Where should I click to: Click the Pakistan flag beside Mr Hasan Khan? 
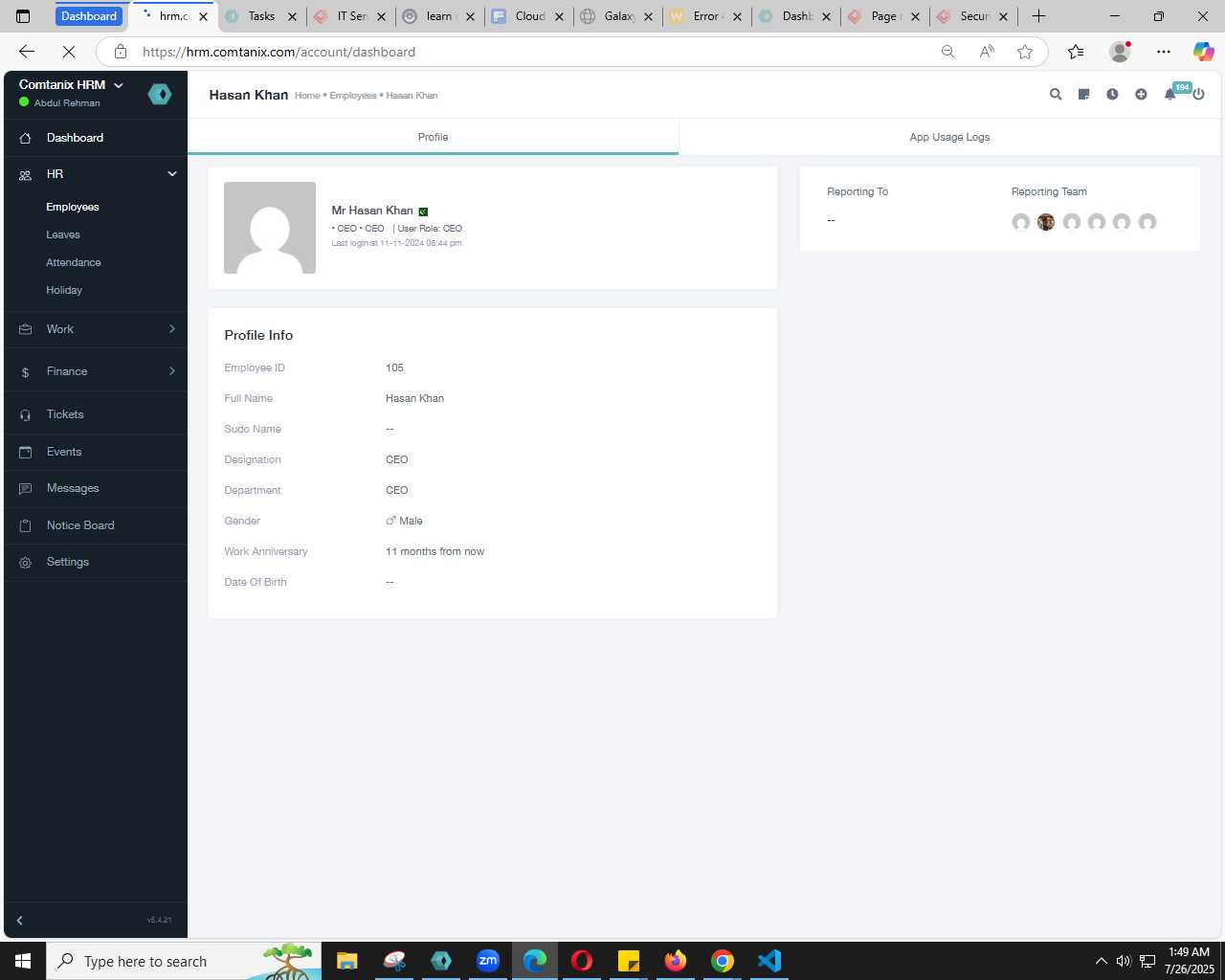pyautogui.click(x=423, y=212)
